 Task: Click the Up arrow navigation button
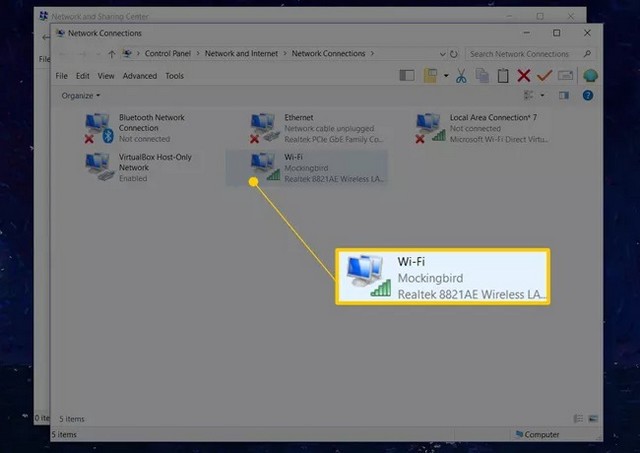(x=111, y=54)
